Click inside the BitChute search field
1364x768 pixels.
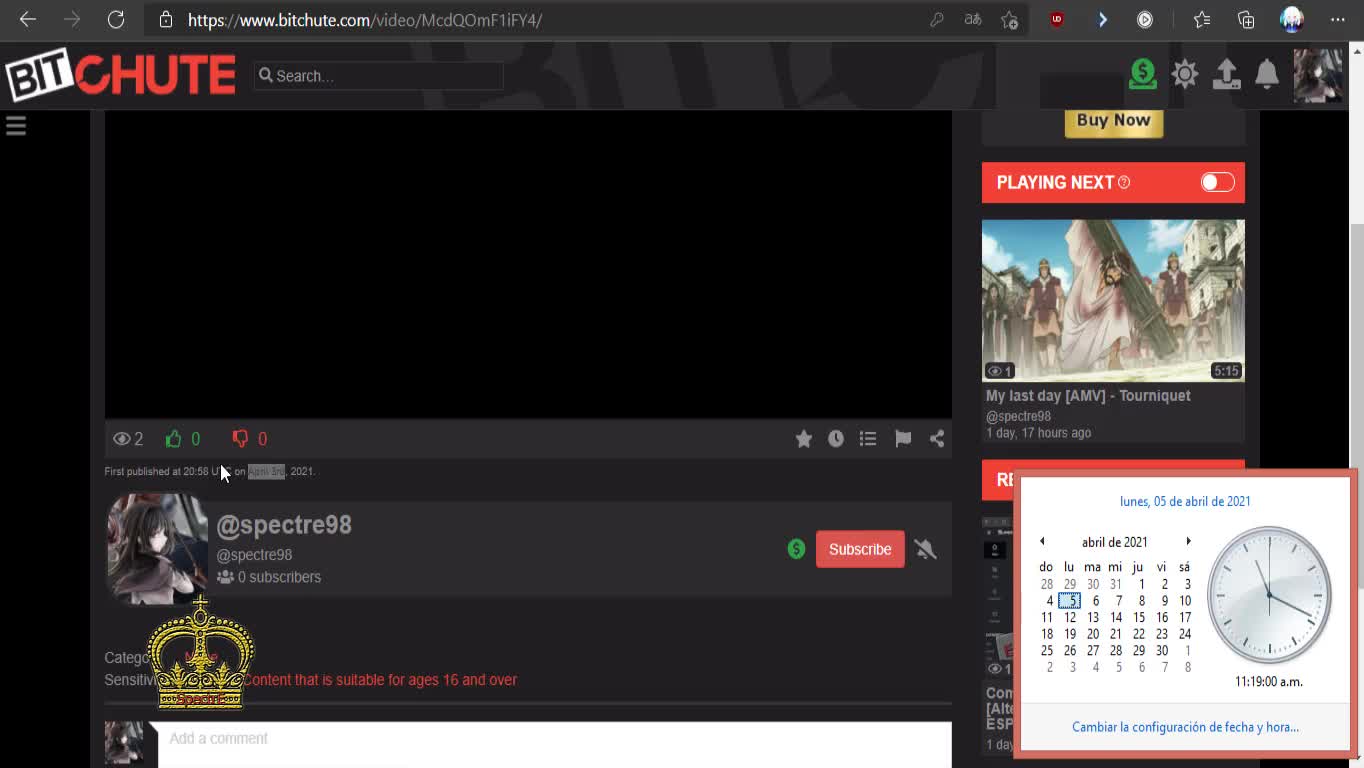coord(378,76)
